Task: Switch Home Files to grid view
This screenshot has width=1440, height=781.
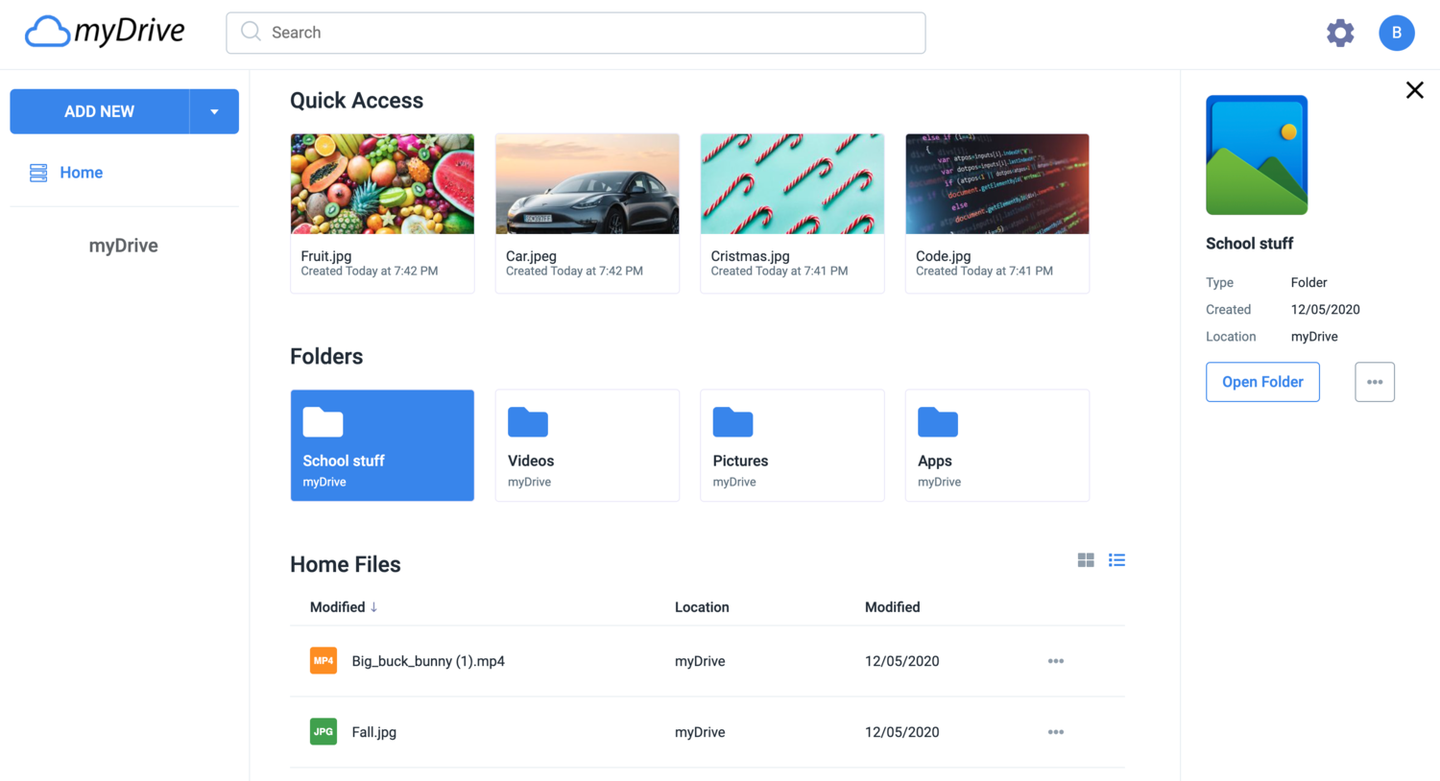Action: tap(1085, 560)
